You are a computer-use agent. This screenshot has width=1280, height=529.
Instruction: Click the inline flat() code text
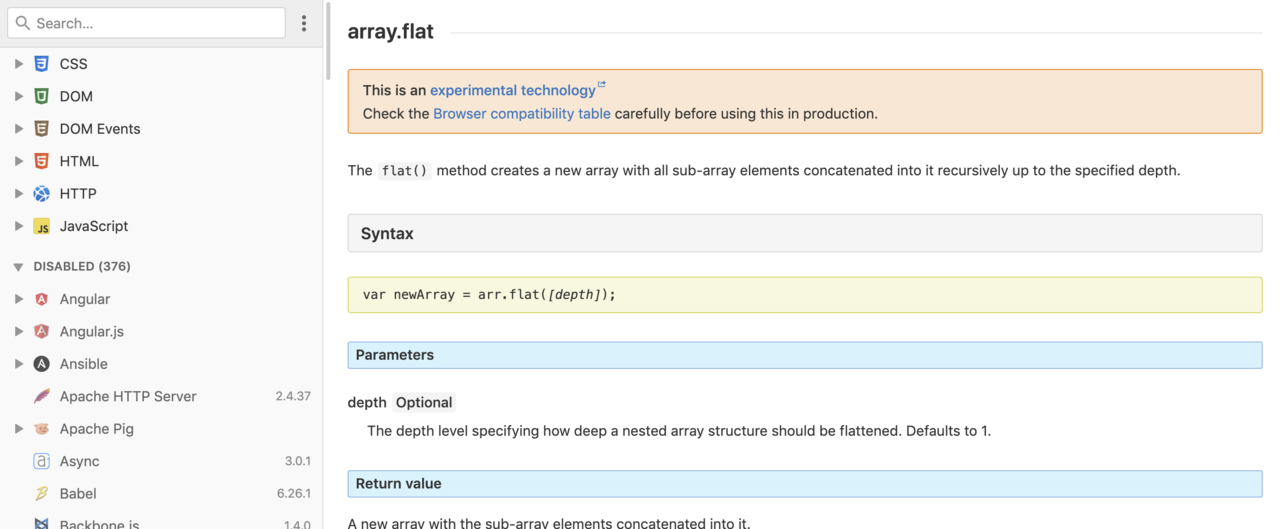click(x=405, y=171)
